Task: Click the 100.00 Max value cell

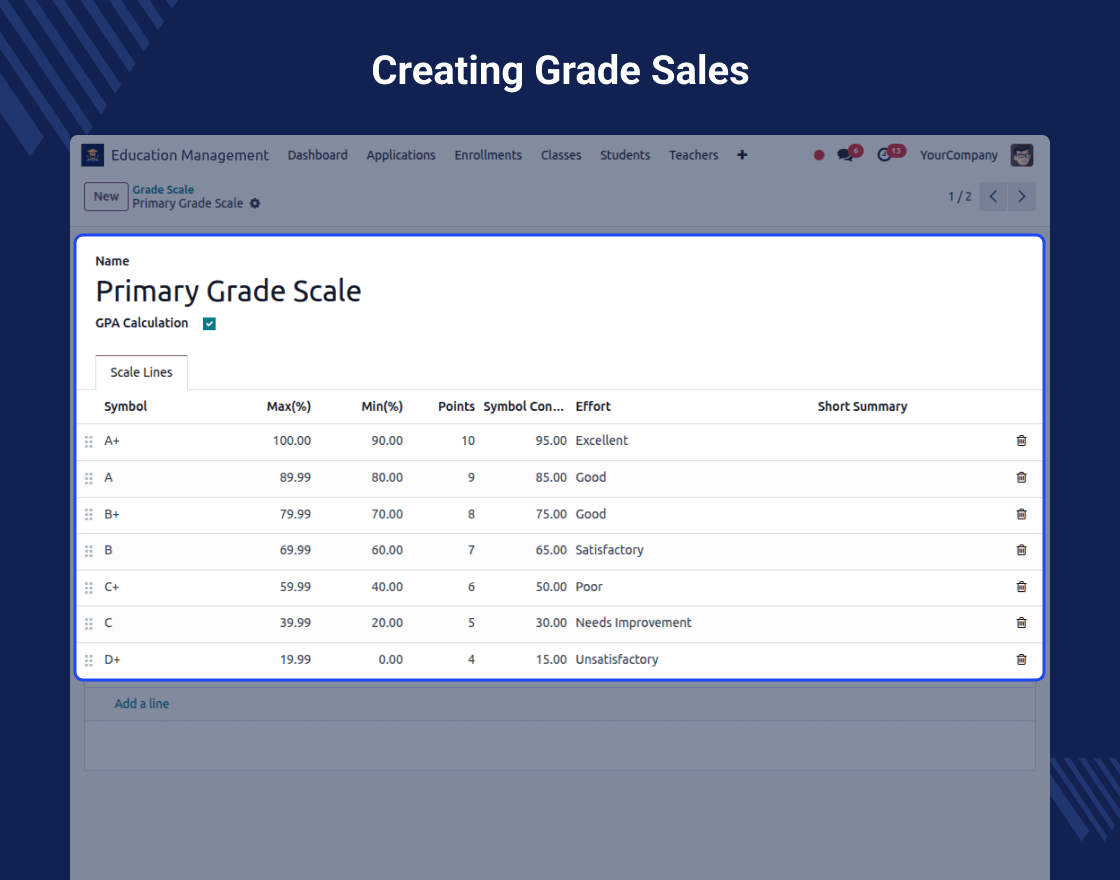Action: (x=291, y=441)
